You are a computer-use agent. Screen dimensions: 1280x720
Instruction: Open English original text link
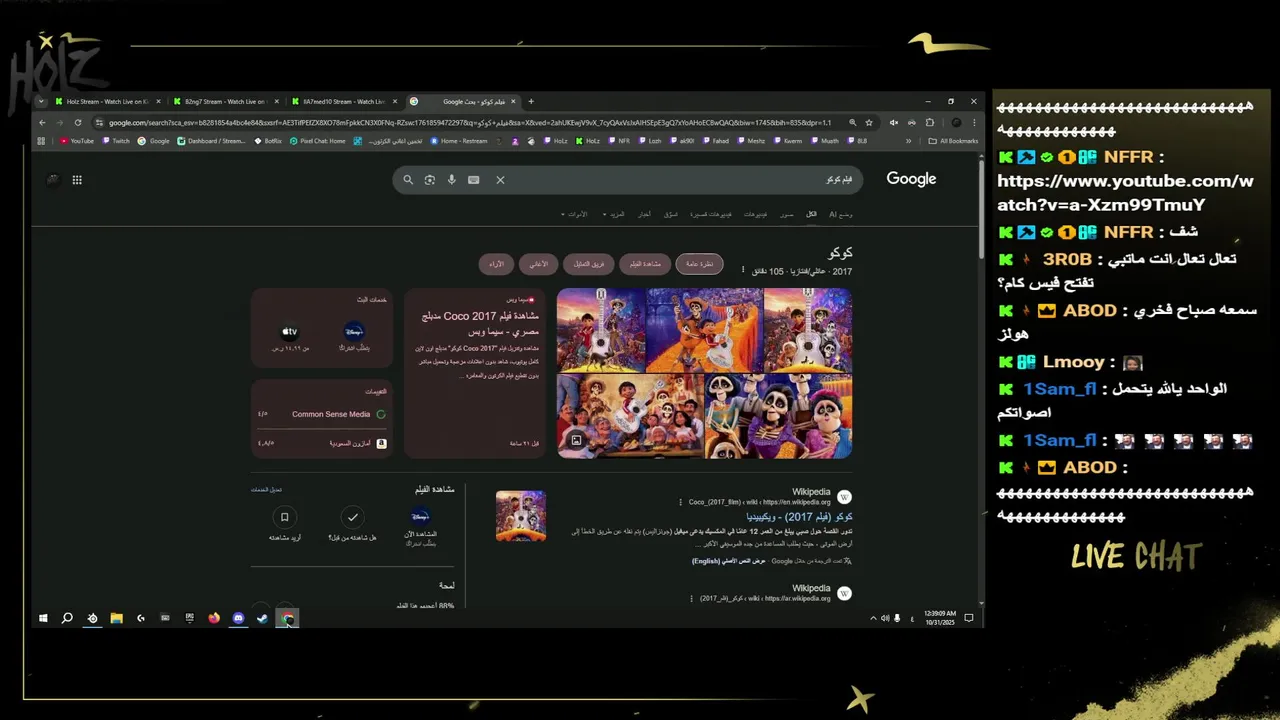tap(728, 561)
